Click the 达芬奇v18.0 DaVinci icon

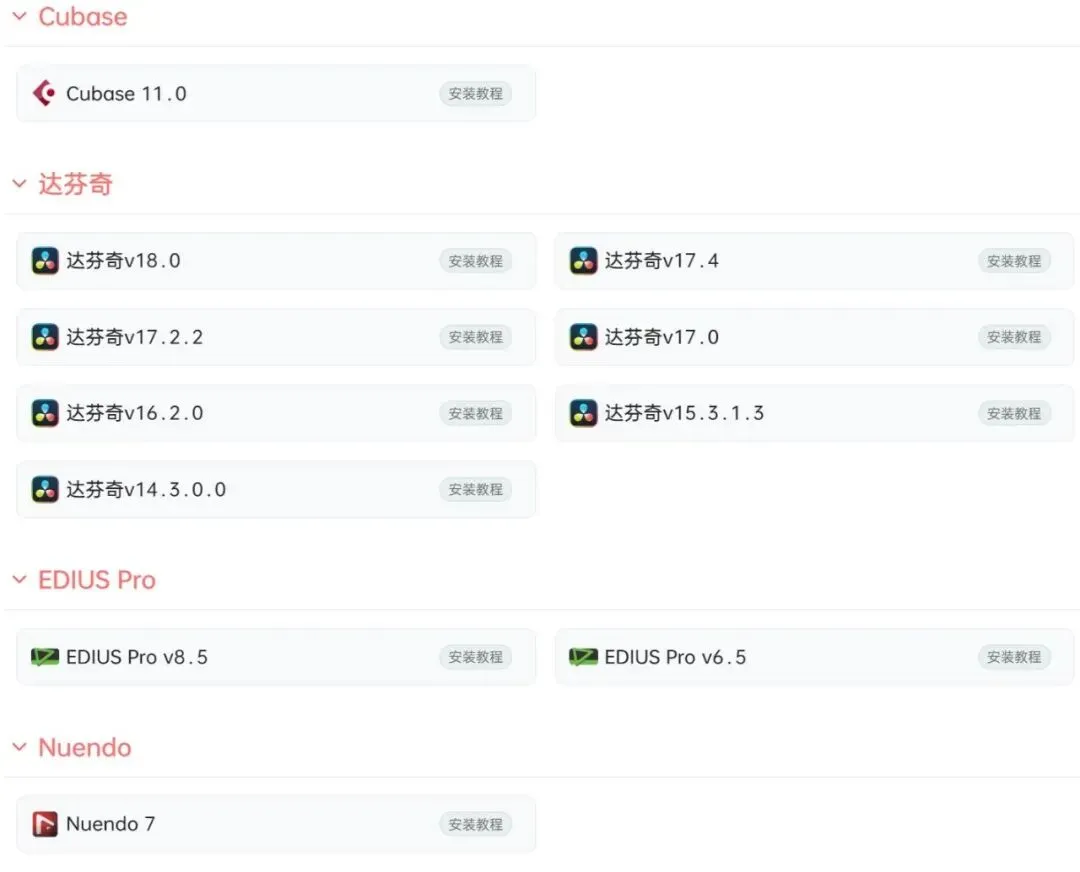45,261
